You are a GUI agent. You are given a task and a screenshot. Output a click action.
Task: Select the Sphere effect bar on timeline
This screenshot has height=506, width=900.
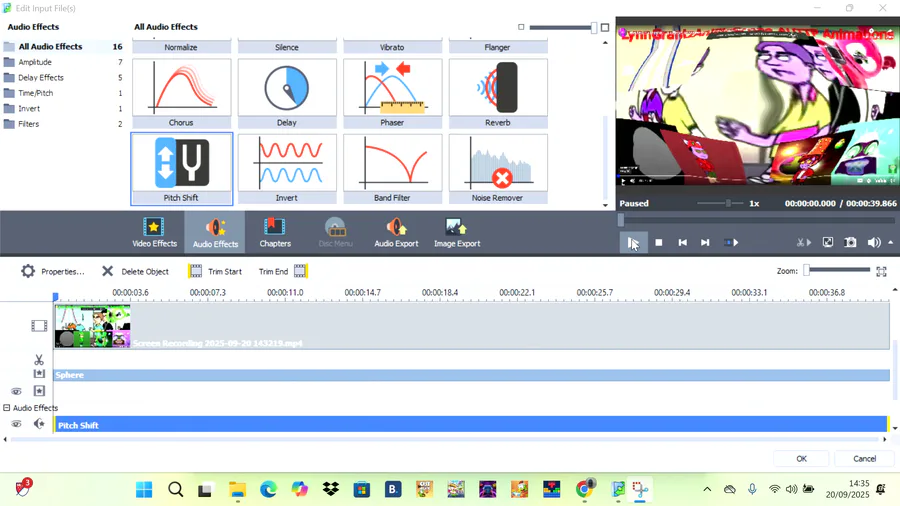[471, 375]
